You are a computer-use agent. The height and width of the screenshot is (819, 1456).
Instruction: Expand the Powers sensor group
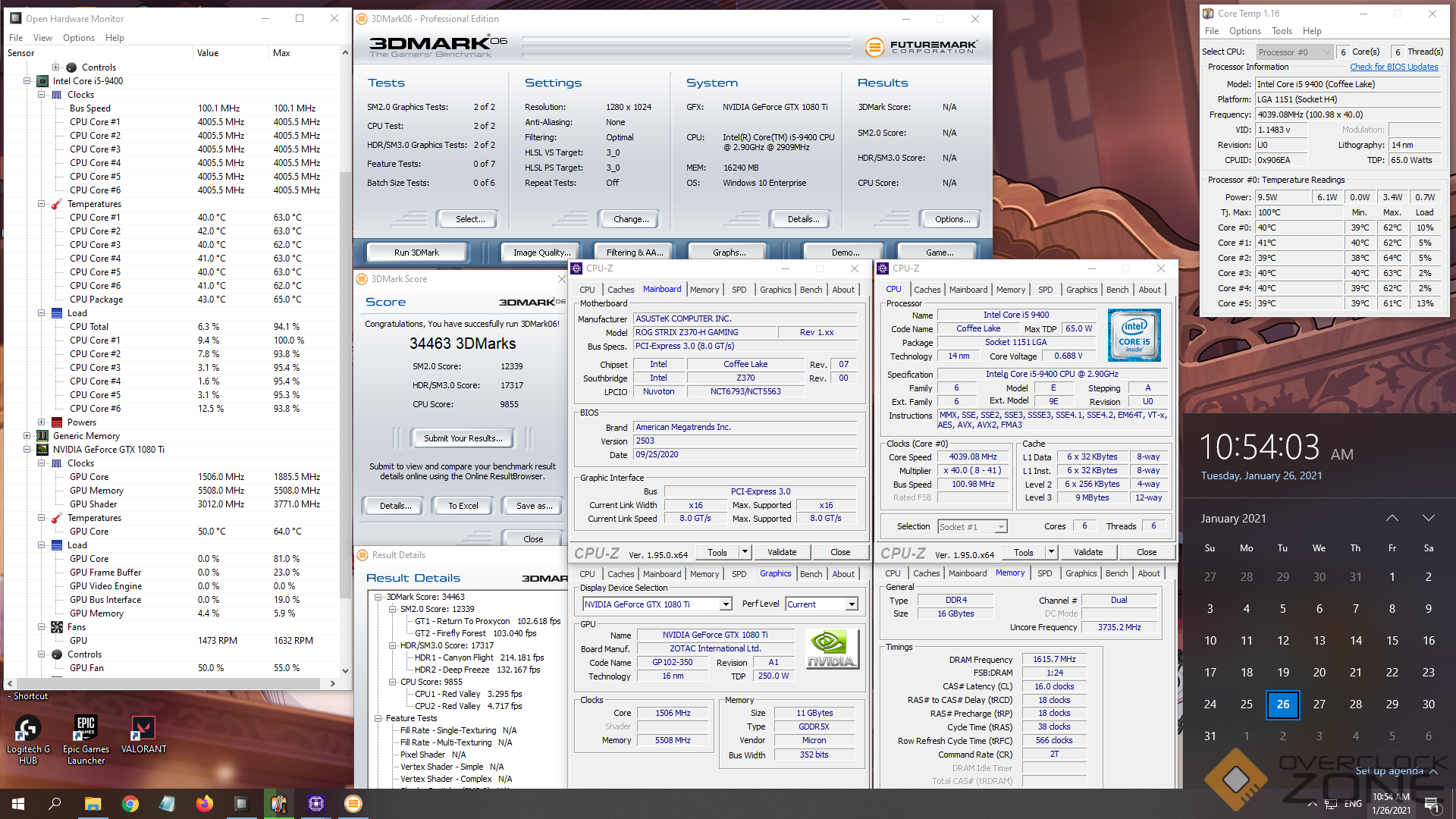(42, 422)
